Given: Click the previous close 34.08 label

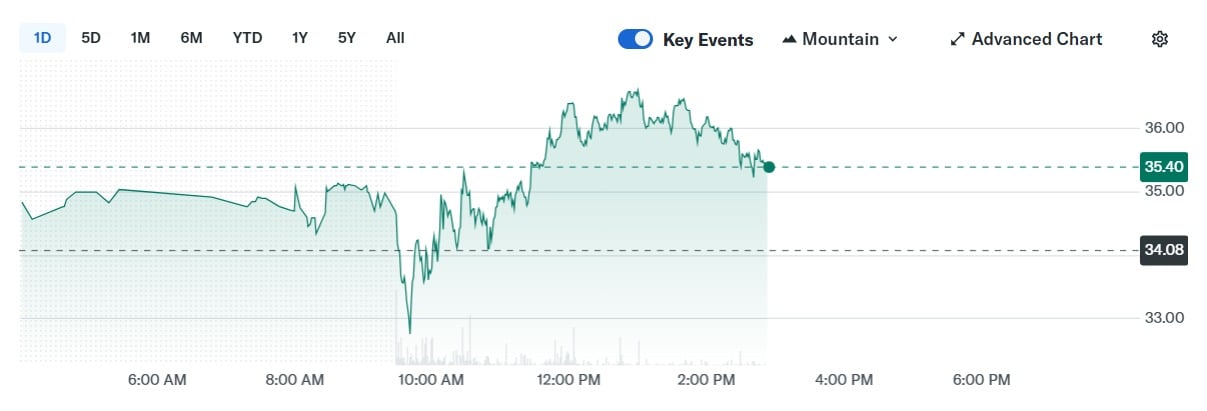Looking at the screenshot, I should (1163, 250).
